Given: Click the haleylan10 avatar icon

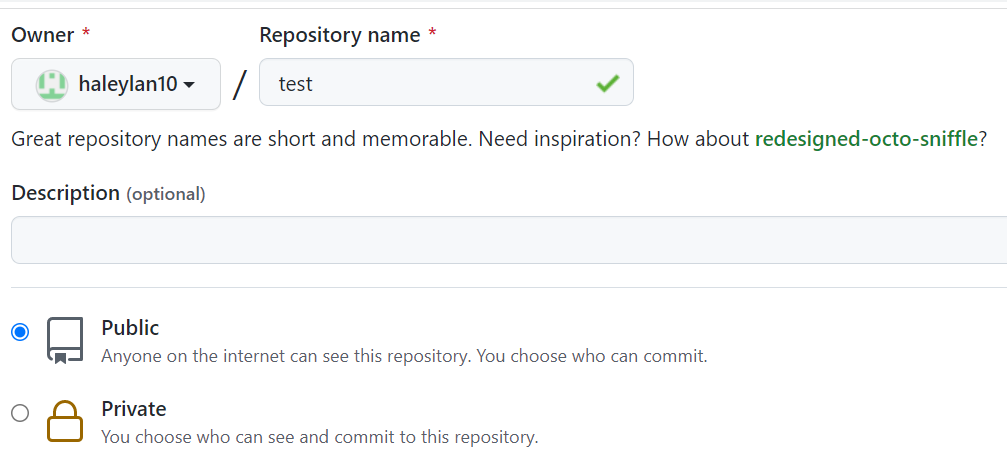Looking at the screenshot, I should coord(52,85).
